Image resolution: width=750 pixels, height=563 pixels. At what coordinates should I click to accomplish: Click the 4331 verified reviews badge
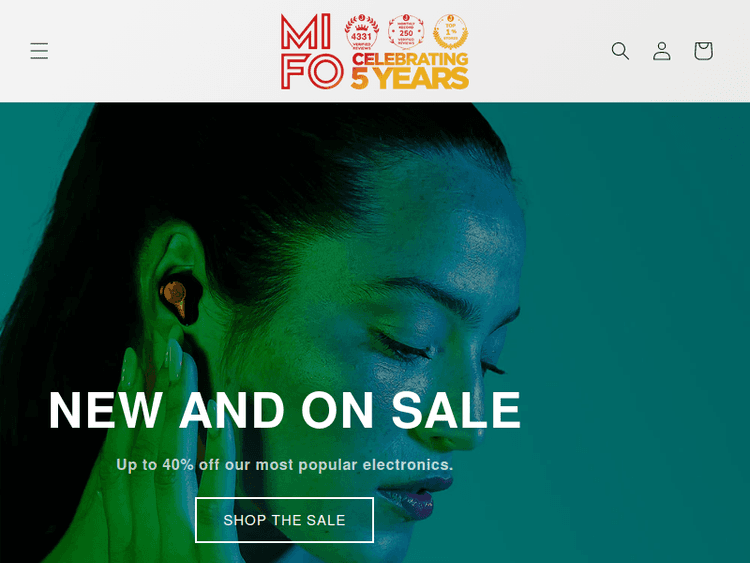coord(362,33)
